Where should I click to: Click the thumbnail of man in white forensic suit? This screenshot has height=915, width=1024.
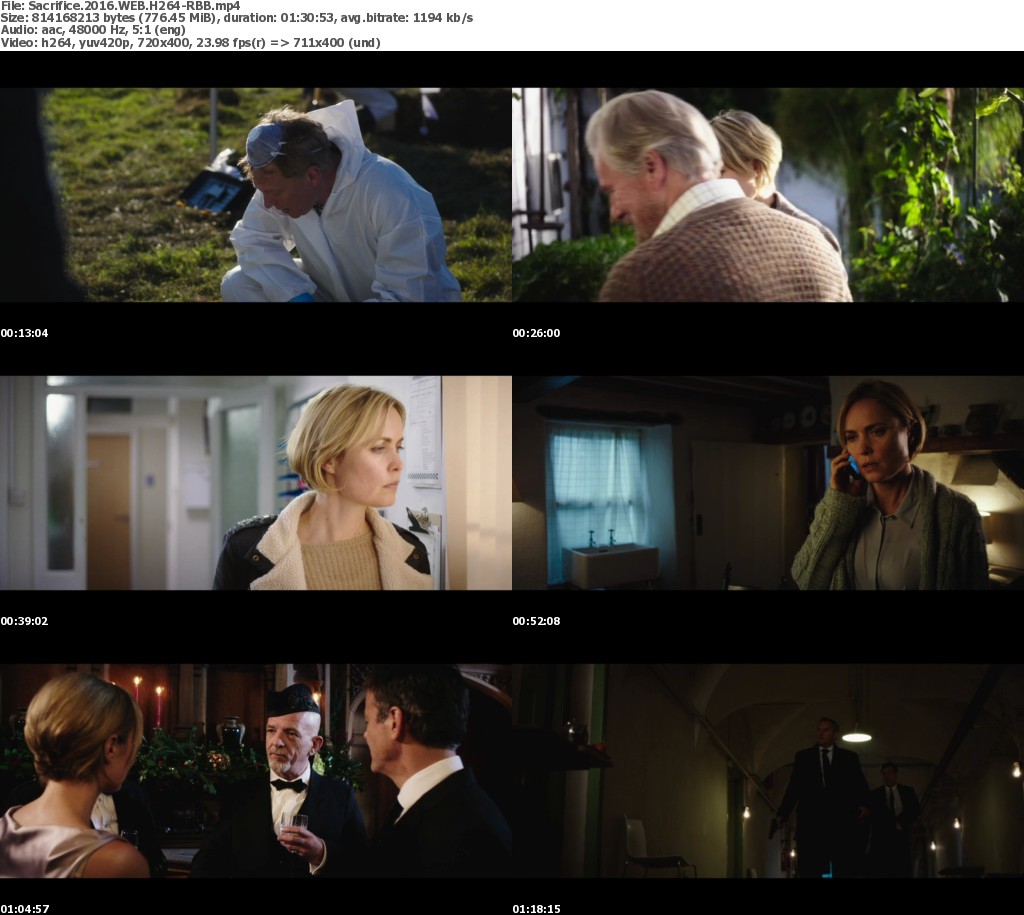pyautogui.click(x=256, y=195)
